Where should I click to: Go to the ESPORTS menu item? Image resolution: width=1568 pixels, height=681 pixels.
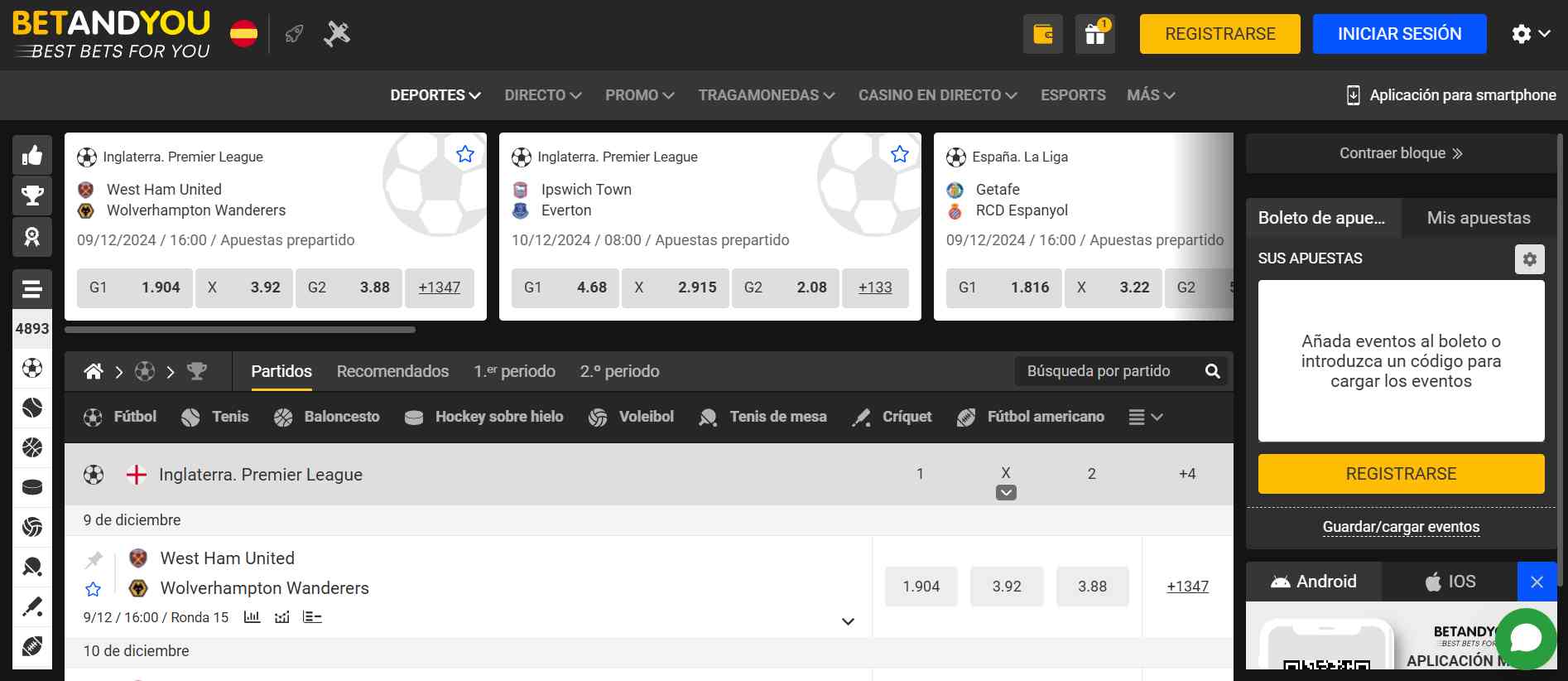[x=1073, y=95]
